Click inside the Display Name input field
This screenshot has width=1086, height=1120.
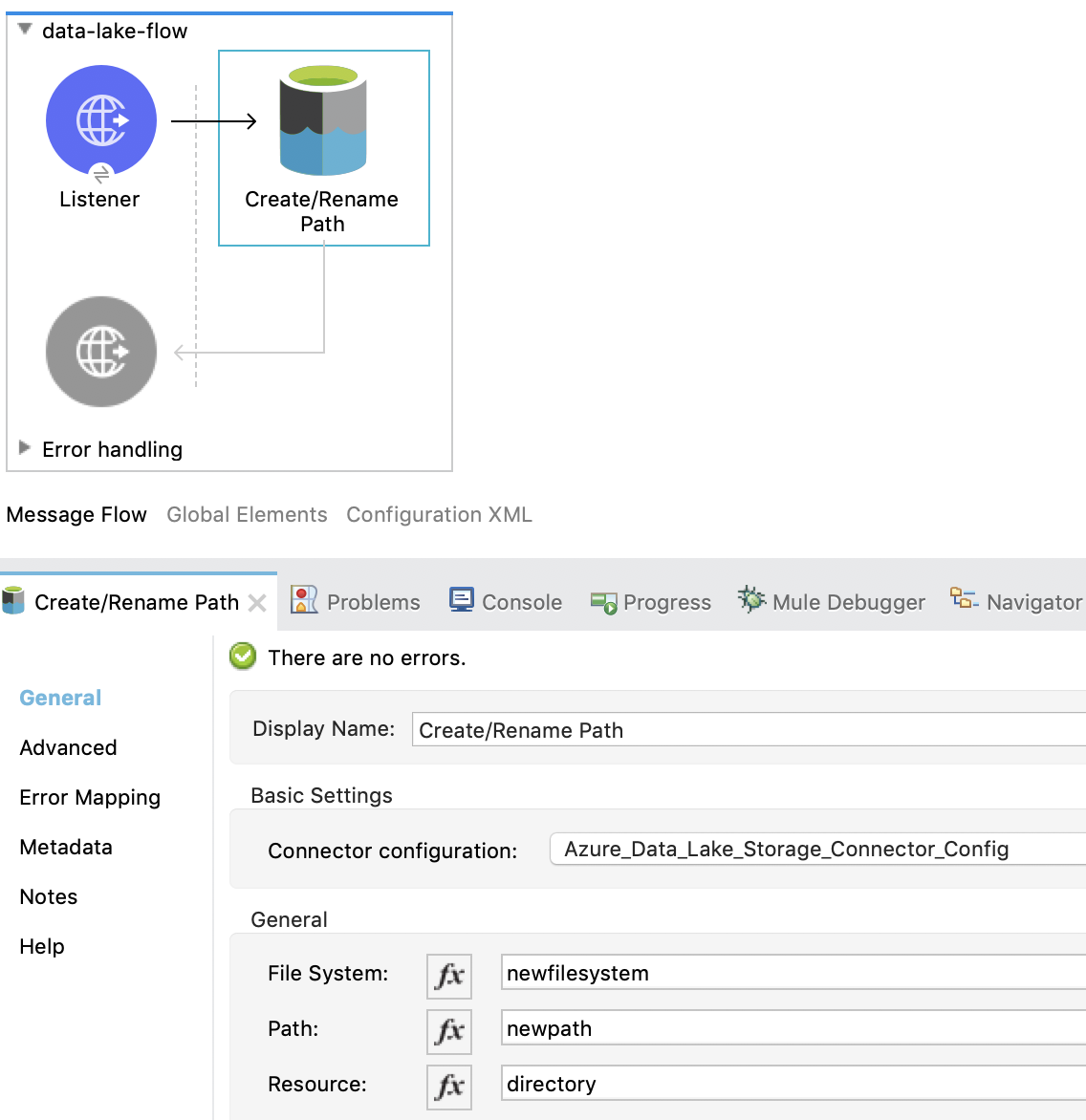tap(669, 729)
